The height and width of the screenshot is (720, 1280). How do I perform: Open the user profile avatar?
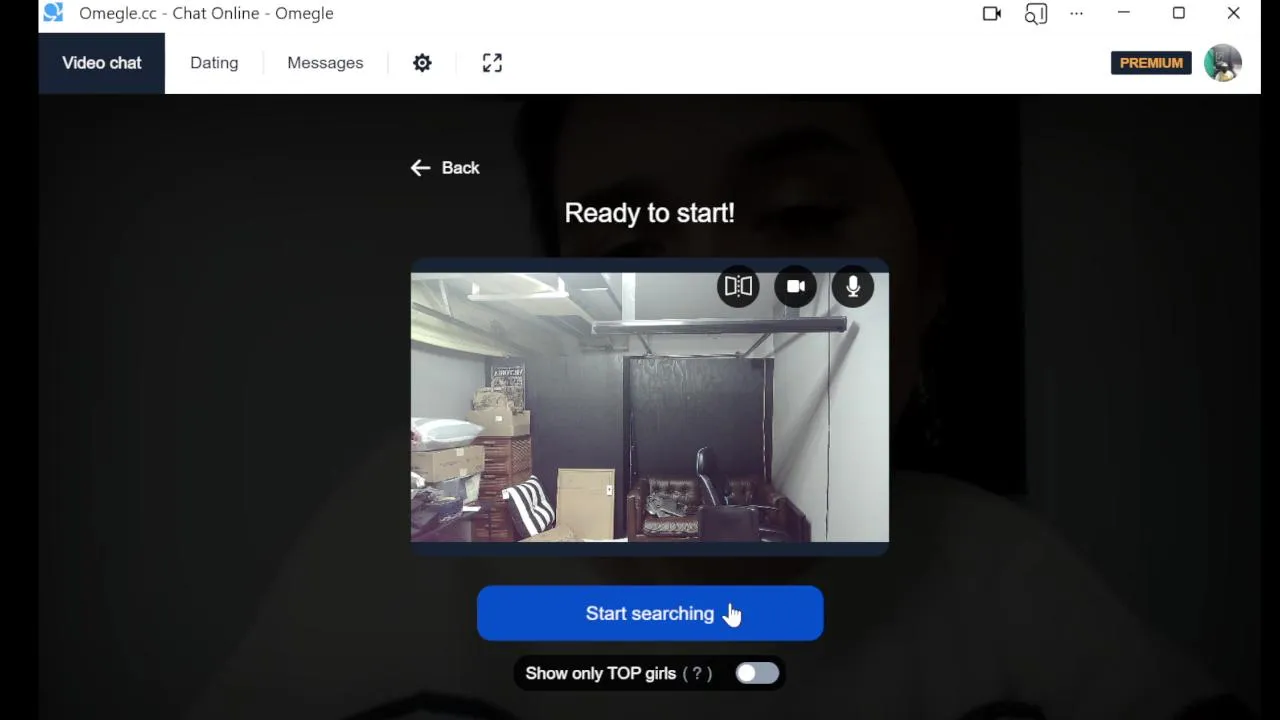click(x=1223, y=63)
